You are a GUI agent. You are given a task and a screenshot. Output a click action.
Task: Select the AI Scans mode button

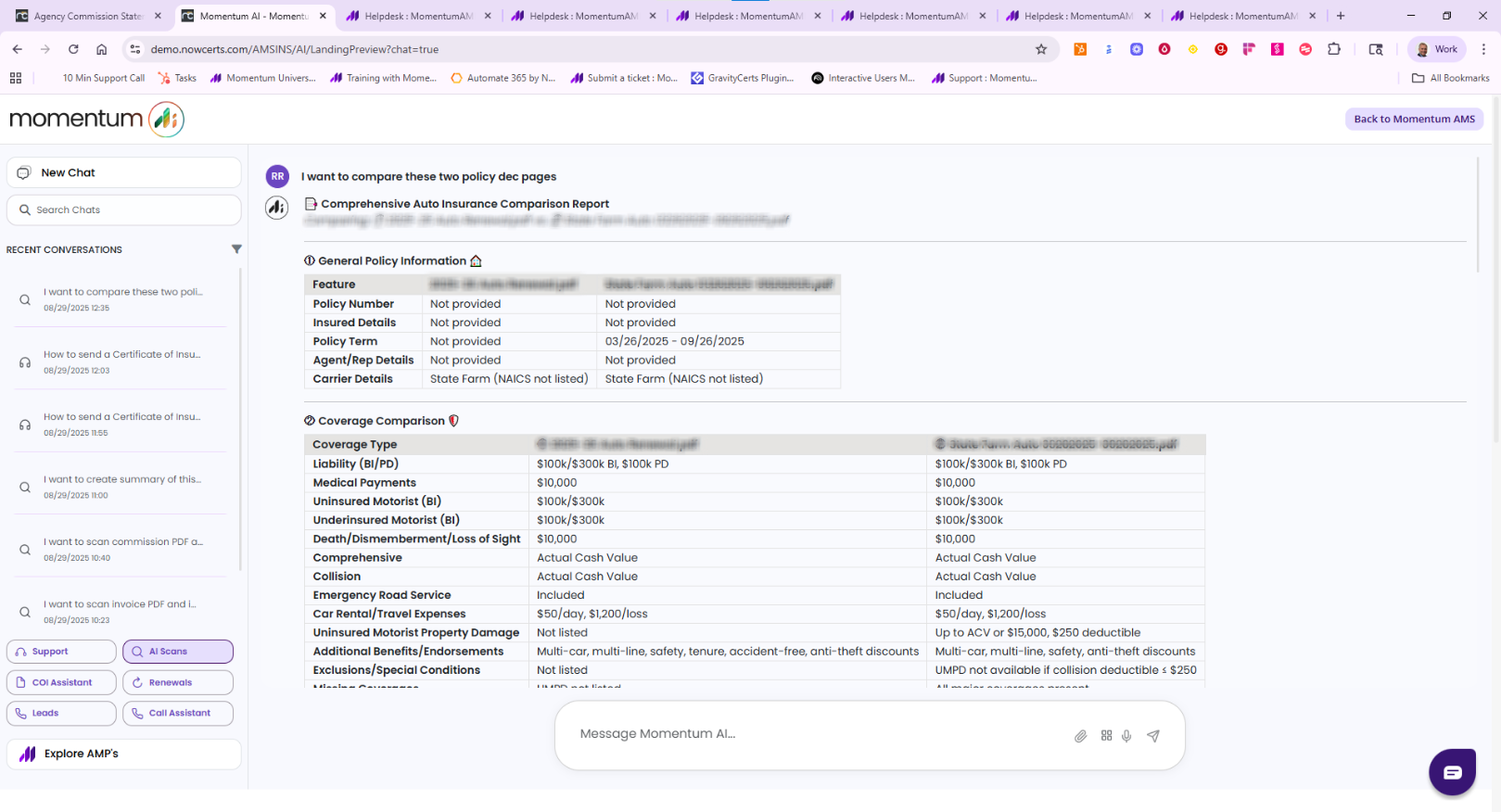click(x=178, y=652)
